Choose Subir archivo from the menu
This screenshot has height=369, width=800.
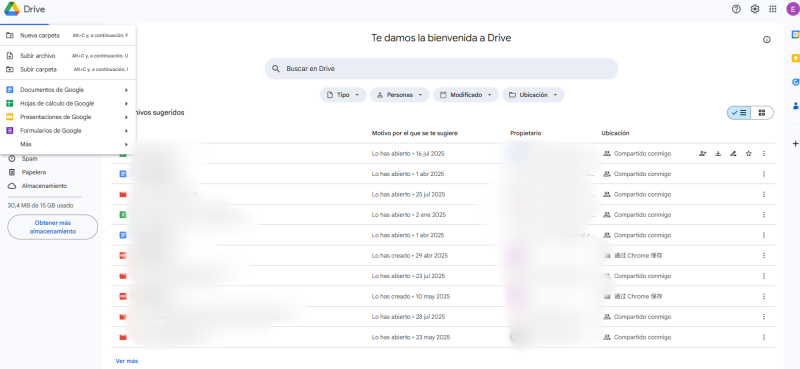[x=68, y=56]
